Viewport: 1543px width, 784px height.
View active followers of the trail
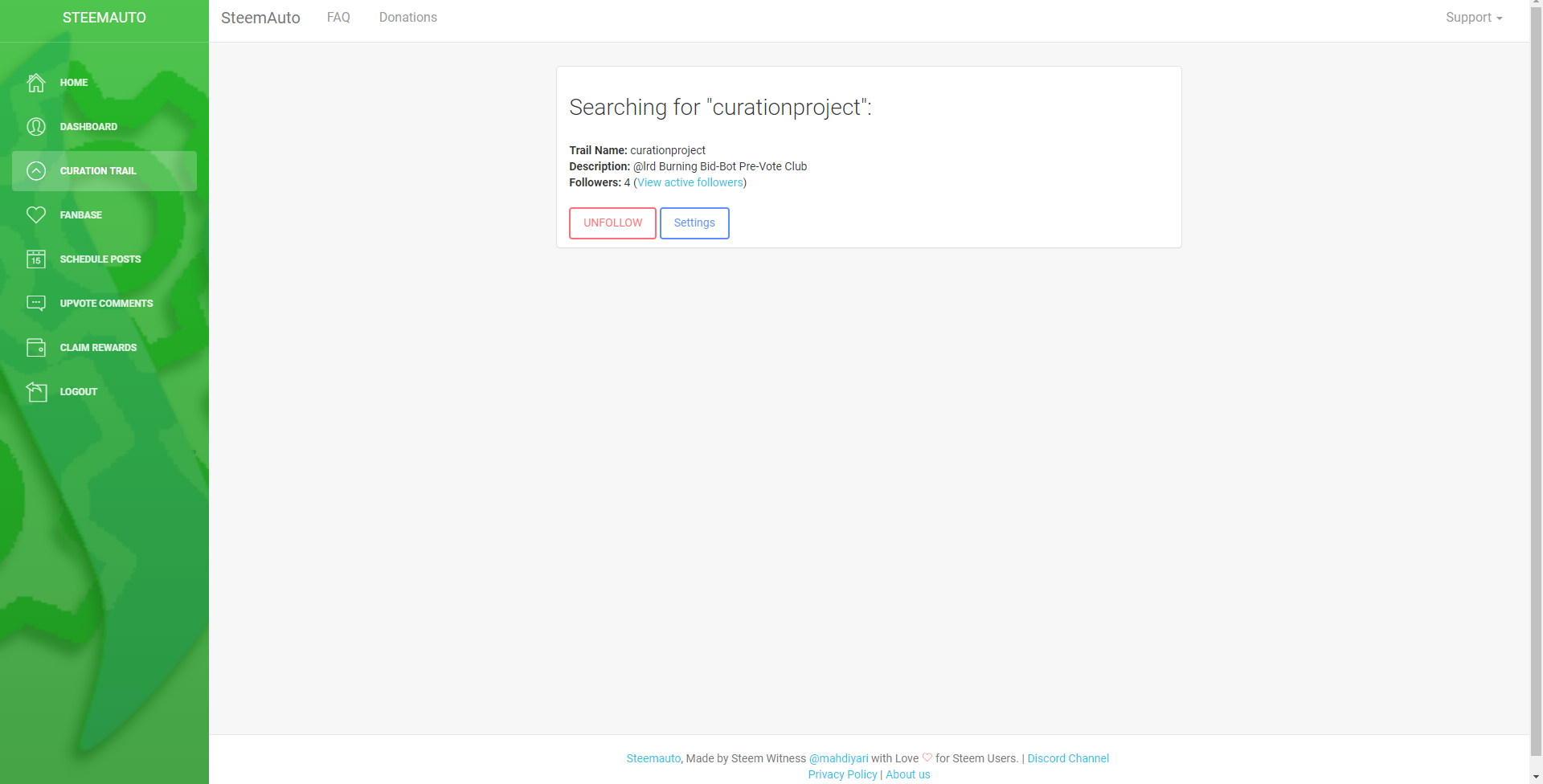tap(690, 183)
